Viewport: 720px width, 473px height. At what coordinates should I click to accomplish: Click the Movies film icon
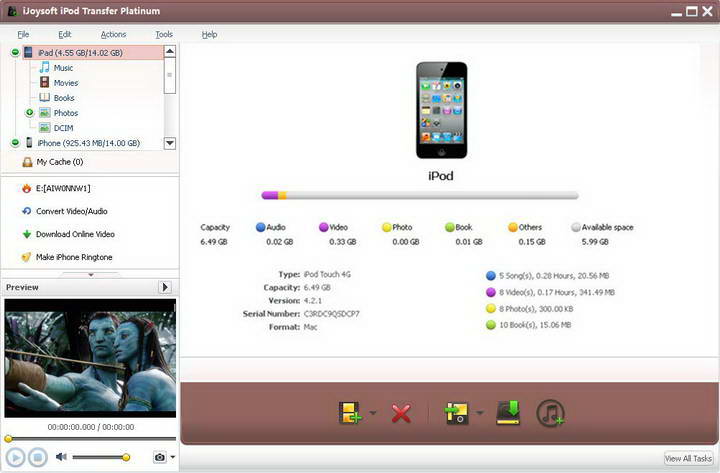pos(45,82)
